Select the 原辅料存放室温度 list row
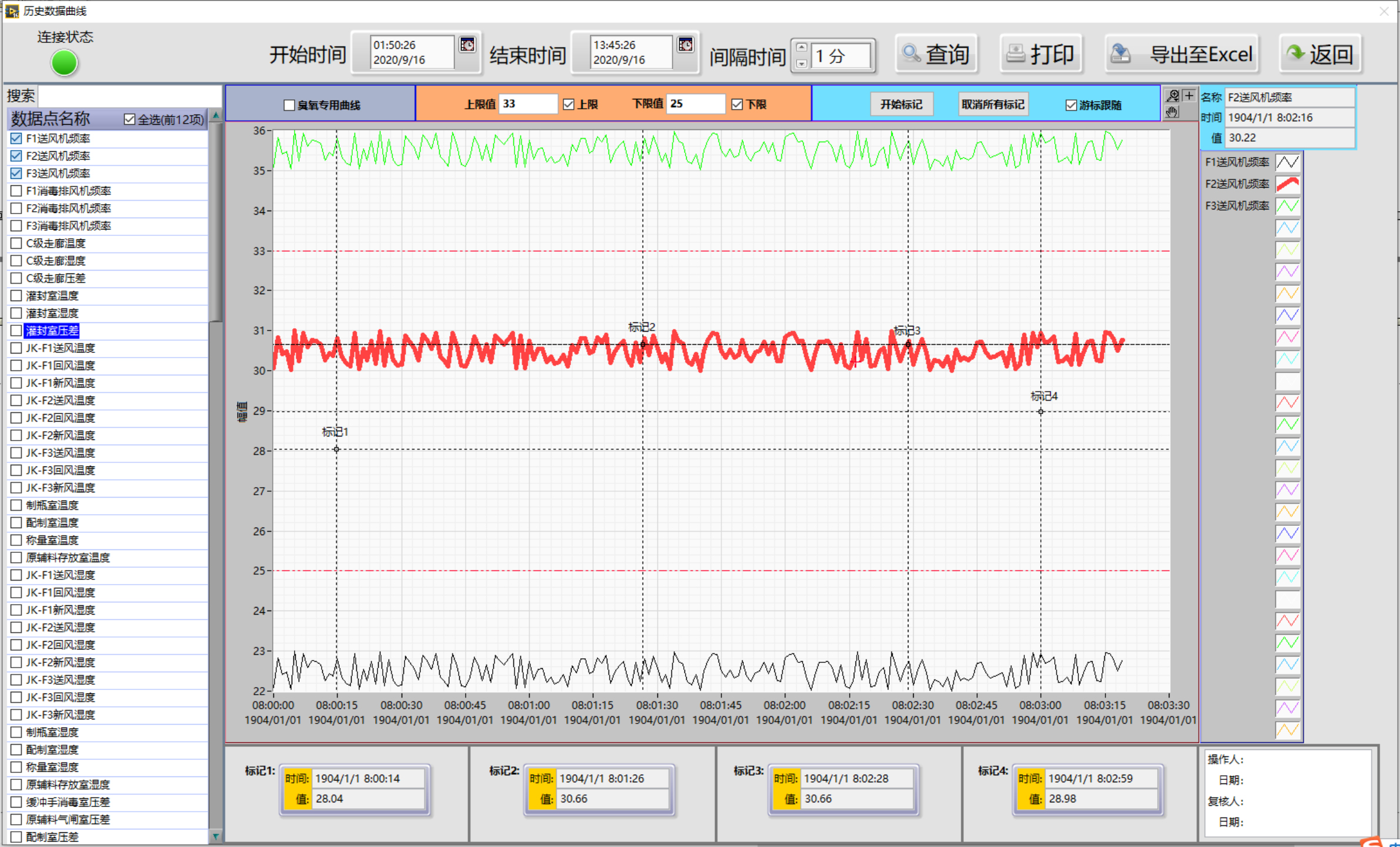Viewport: 1400px width, 847px height. [x=108, y=558]
